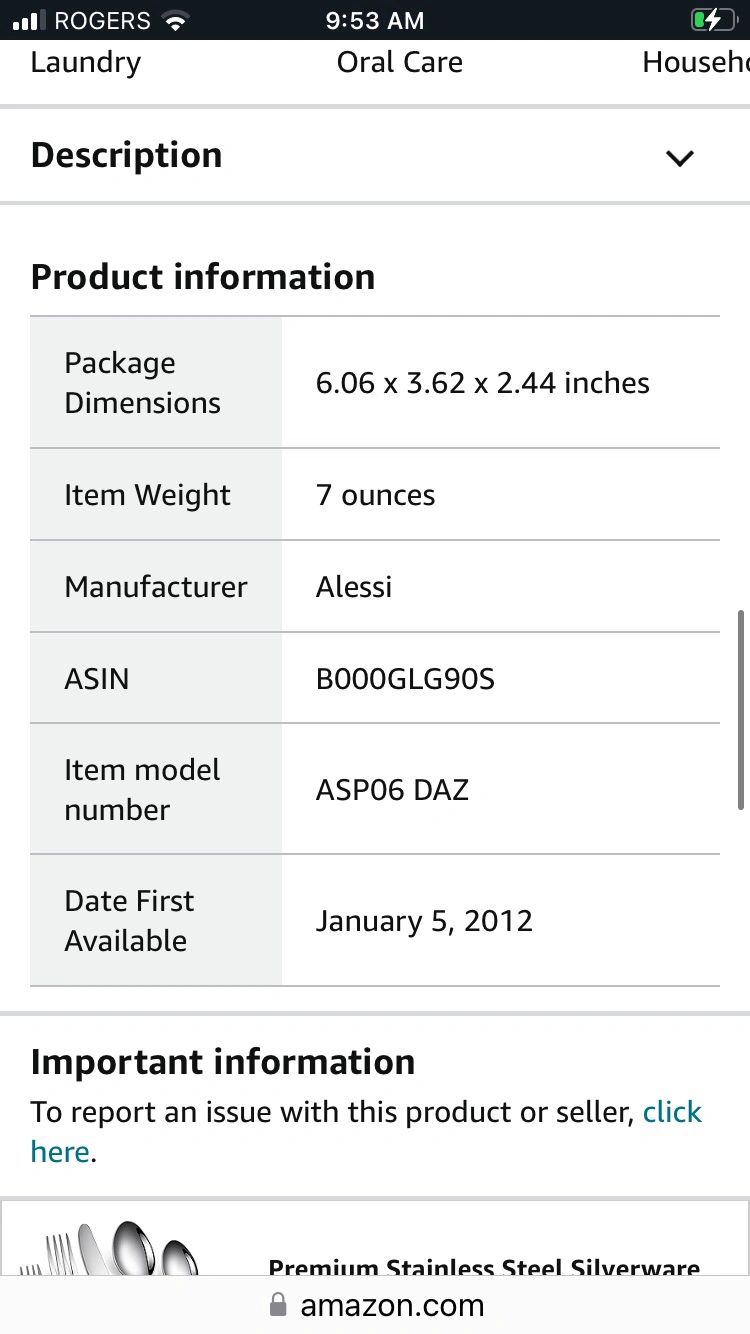Tap the Wi-Fi status icon

[176, 20]
